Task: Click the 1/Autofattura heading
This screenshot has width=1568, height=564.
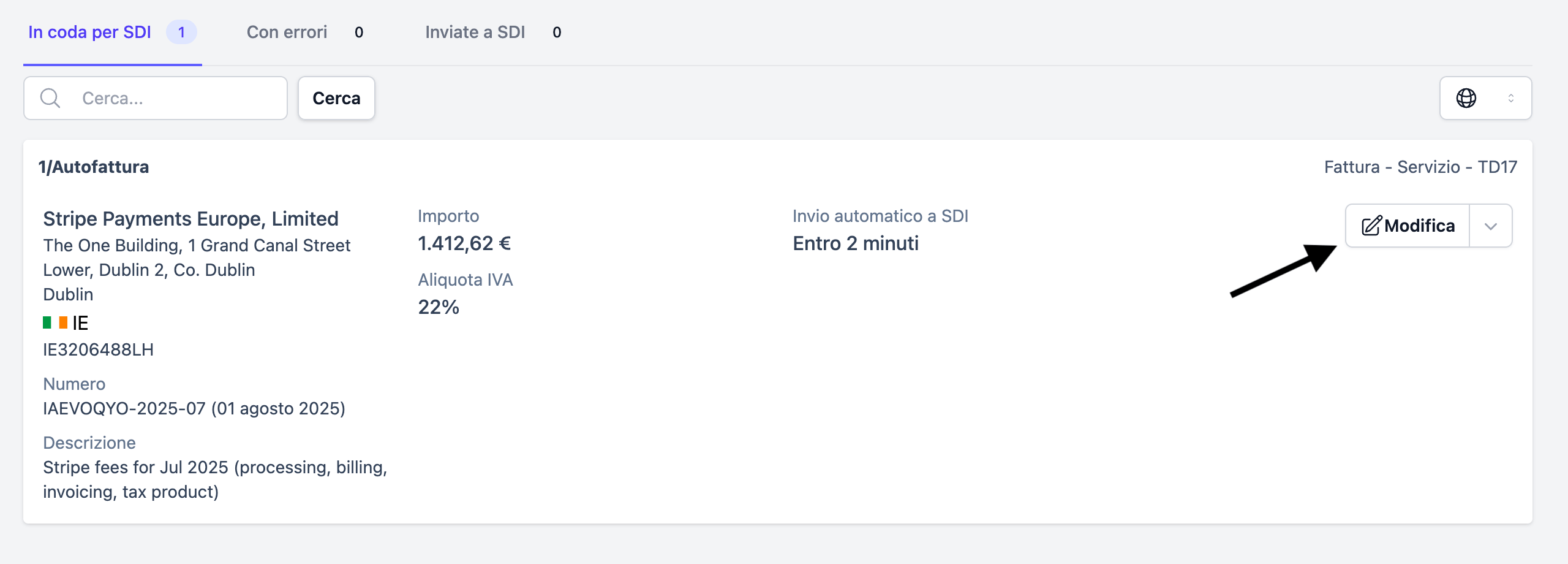Action: [x=94, y=167]
